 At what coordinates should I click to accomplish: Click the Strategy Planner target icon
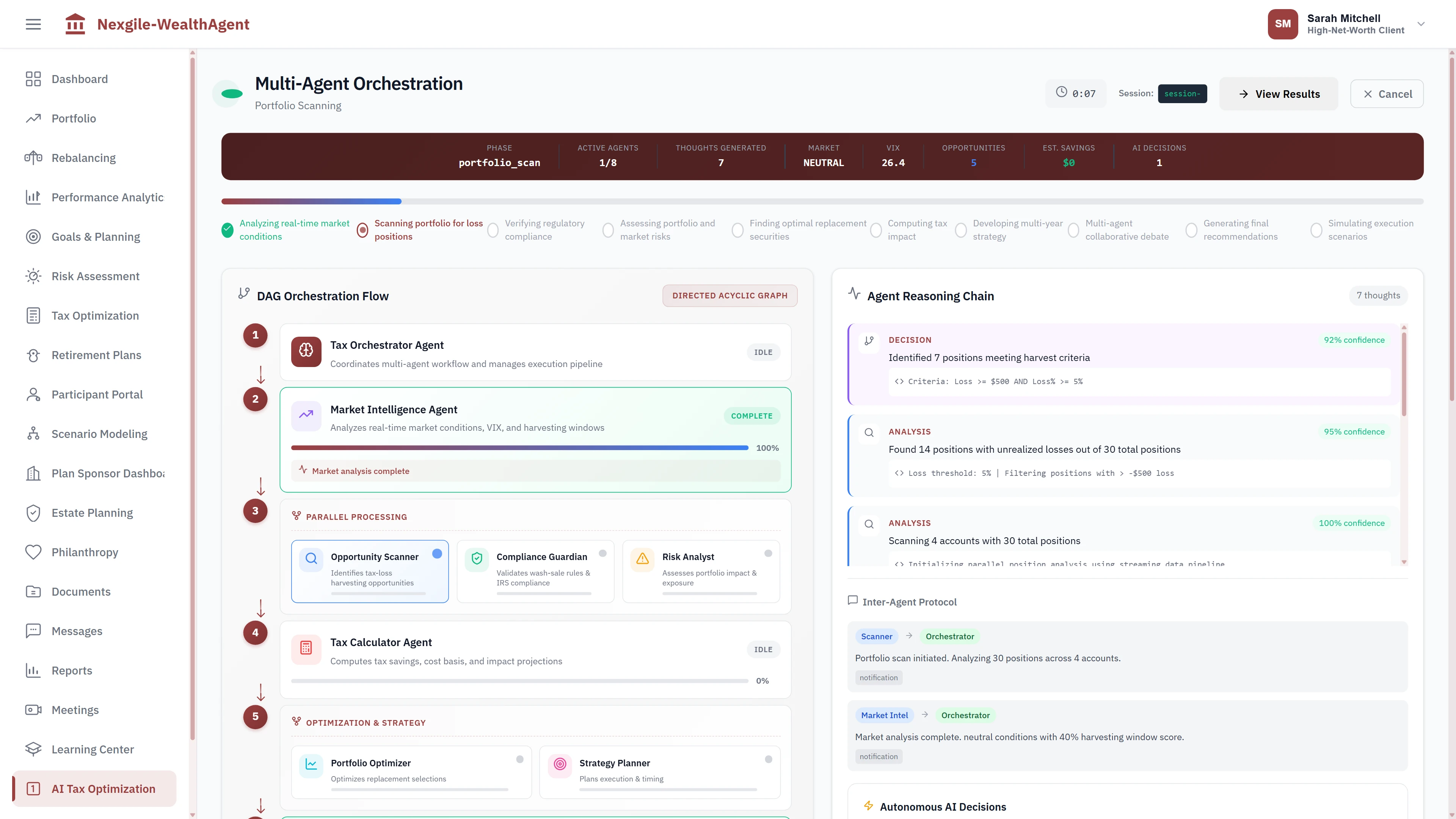click(560, 765)
